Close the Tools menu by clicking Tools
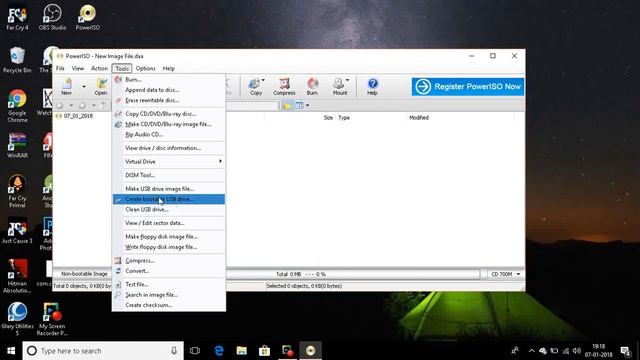The image size is (640, 360). click(122, 69)
